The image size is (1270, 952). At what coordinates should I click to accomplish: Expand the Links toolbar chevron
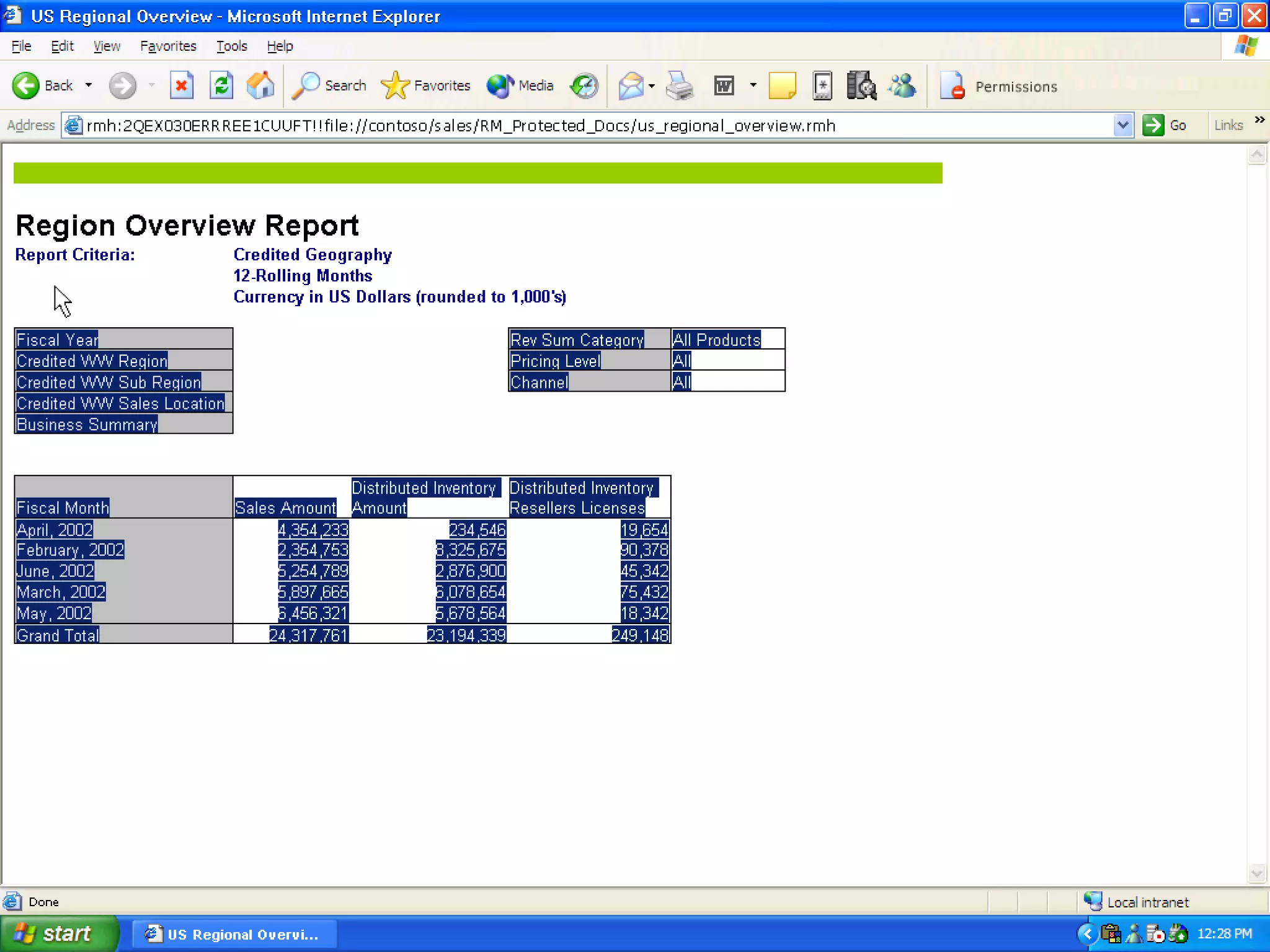pyautogui.click(x=1259, y=120)
